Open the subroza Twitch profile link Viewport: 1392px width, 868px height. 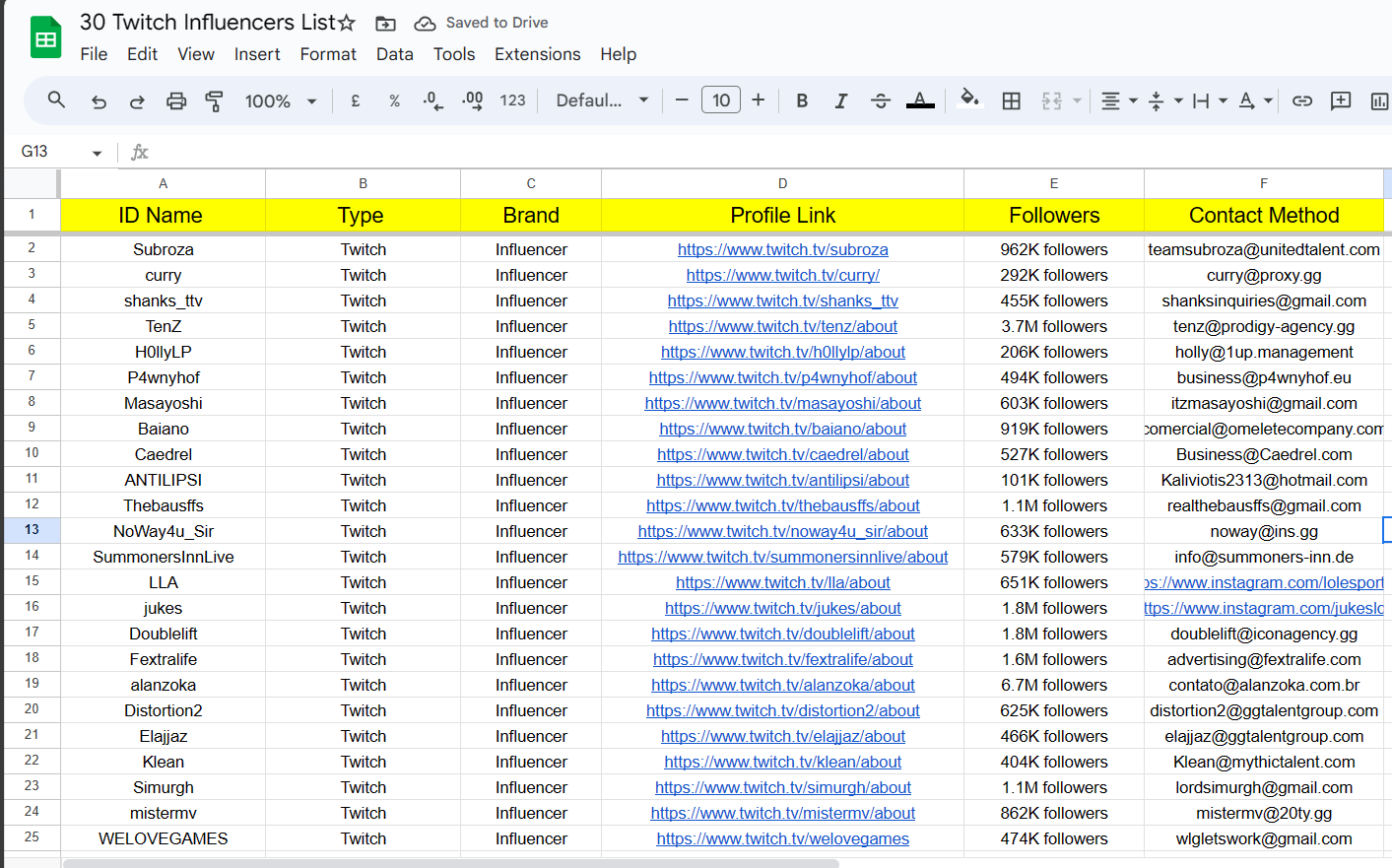click(x=782, y=250)
